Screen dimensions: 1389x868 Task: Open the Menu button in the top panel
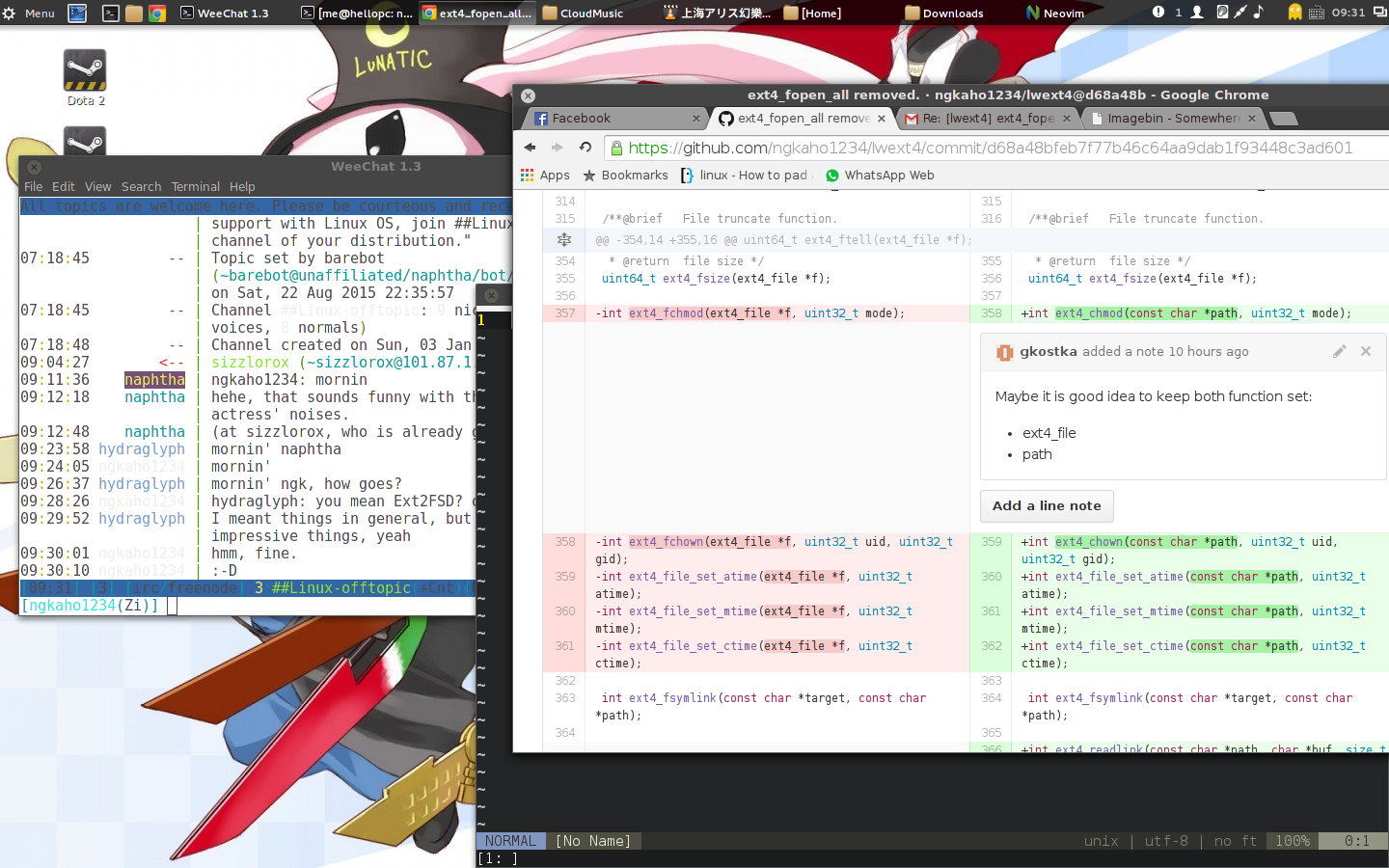28,13
